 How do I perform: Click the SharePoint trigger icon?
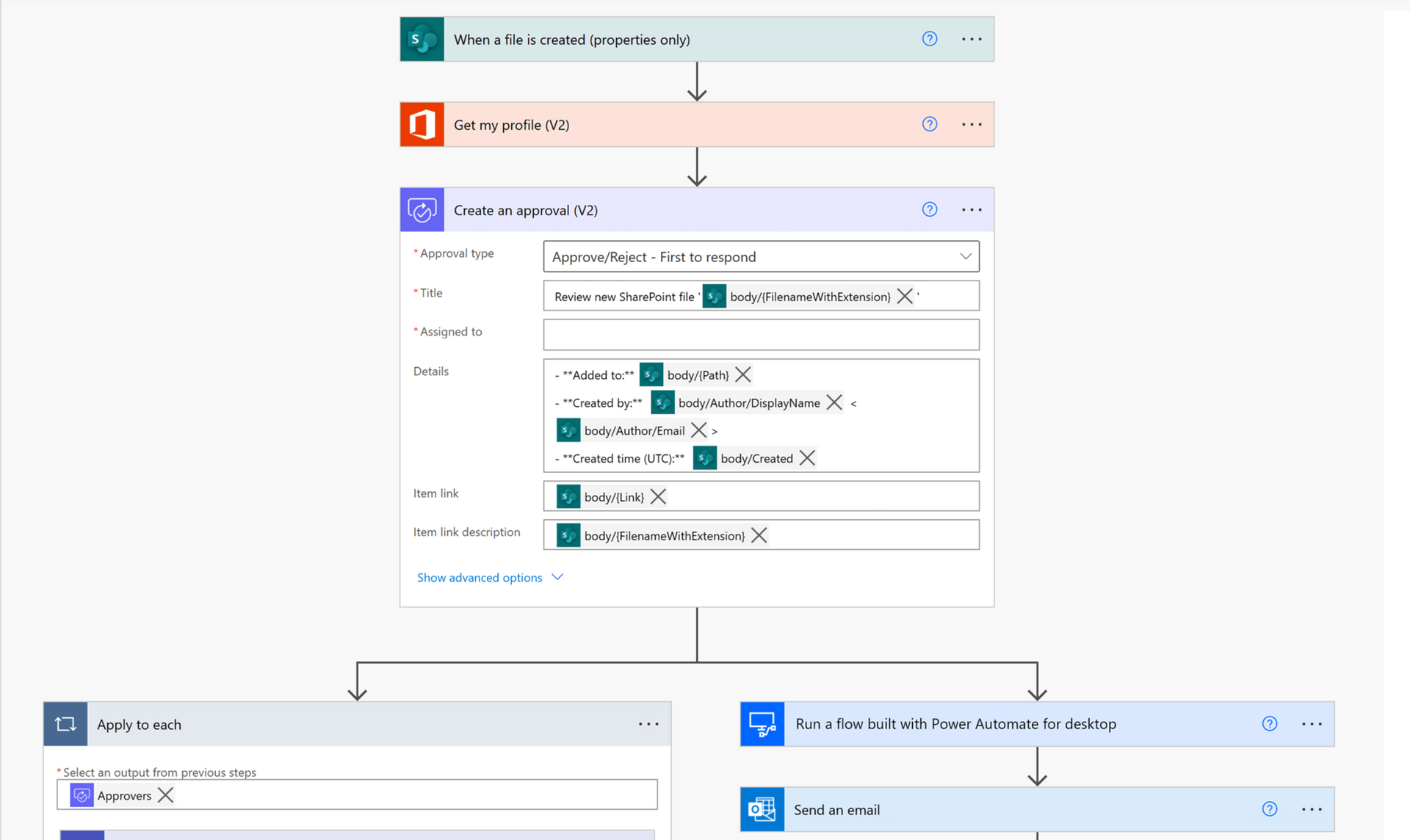point(422,40)
